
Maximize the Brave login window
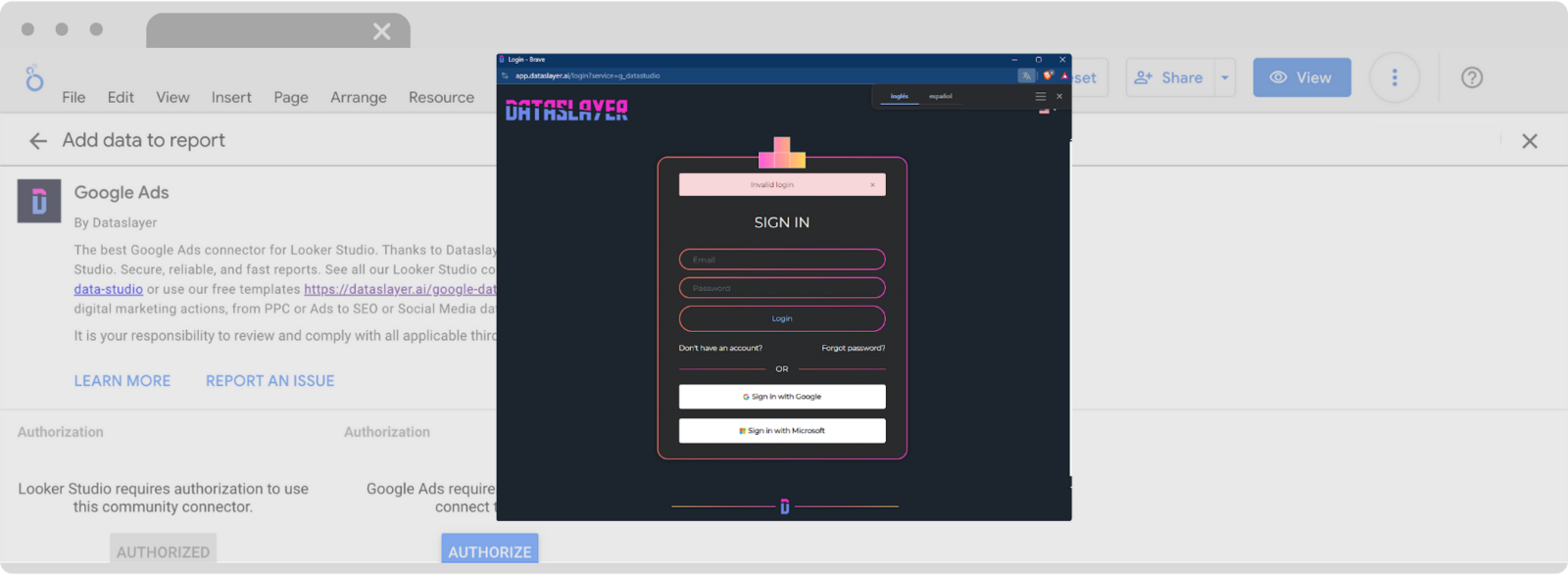(1039, 60)
